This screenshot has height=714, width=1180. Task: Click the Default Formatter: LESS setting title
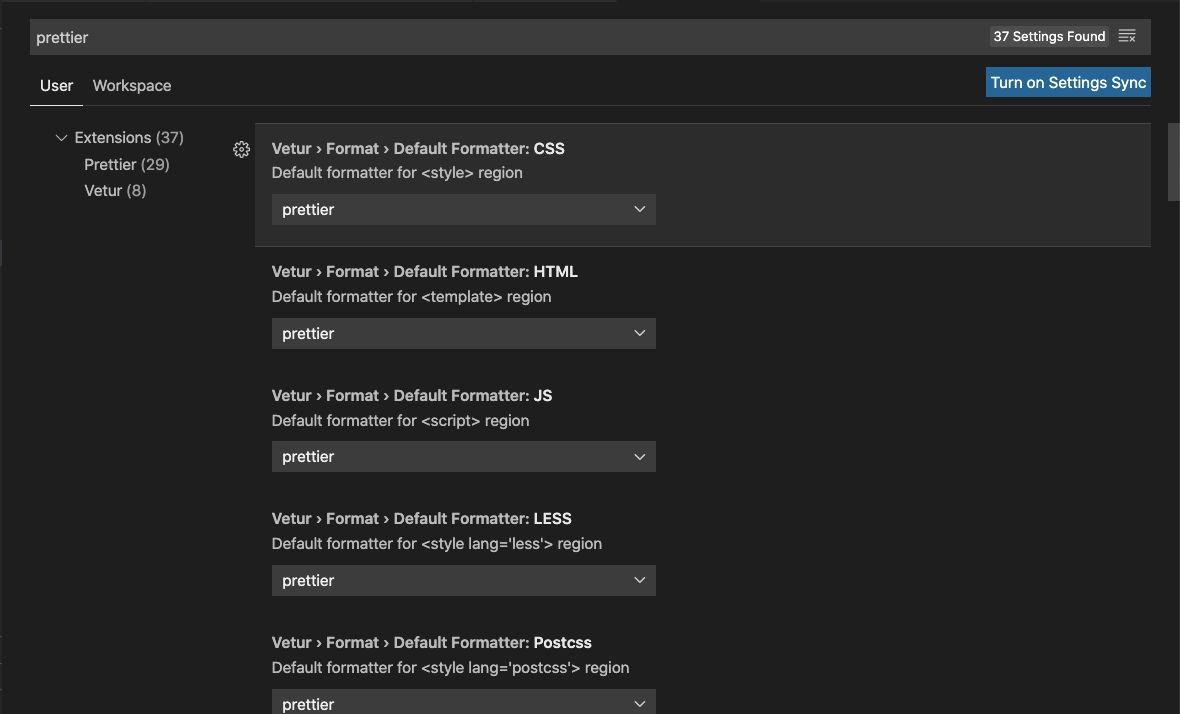click(421, 519)
